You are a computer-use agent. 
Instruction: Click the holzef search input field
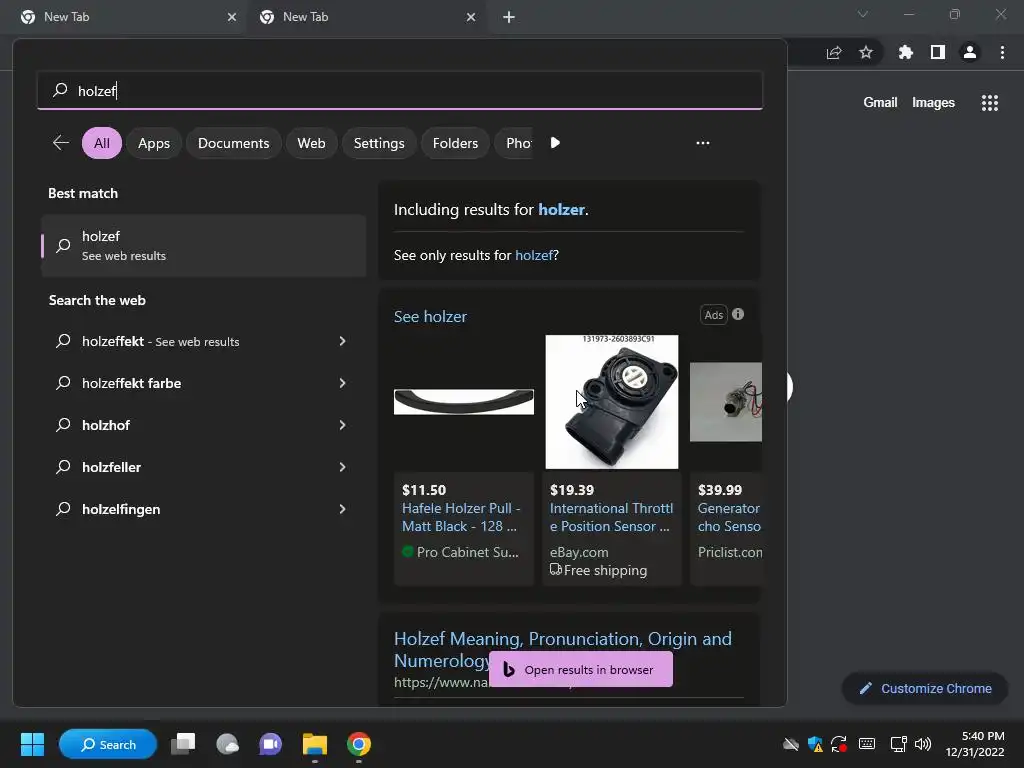tap(400, 90)
